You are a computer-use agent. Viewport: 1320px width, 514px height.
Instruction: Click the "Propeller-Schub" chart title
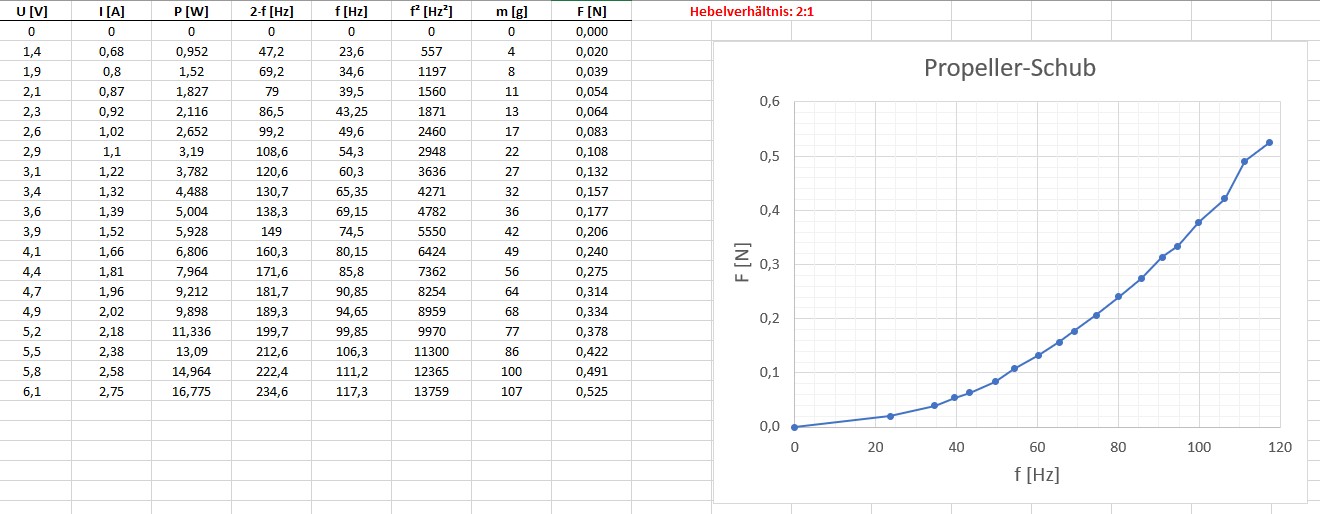click(1009, 68)
